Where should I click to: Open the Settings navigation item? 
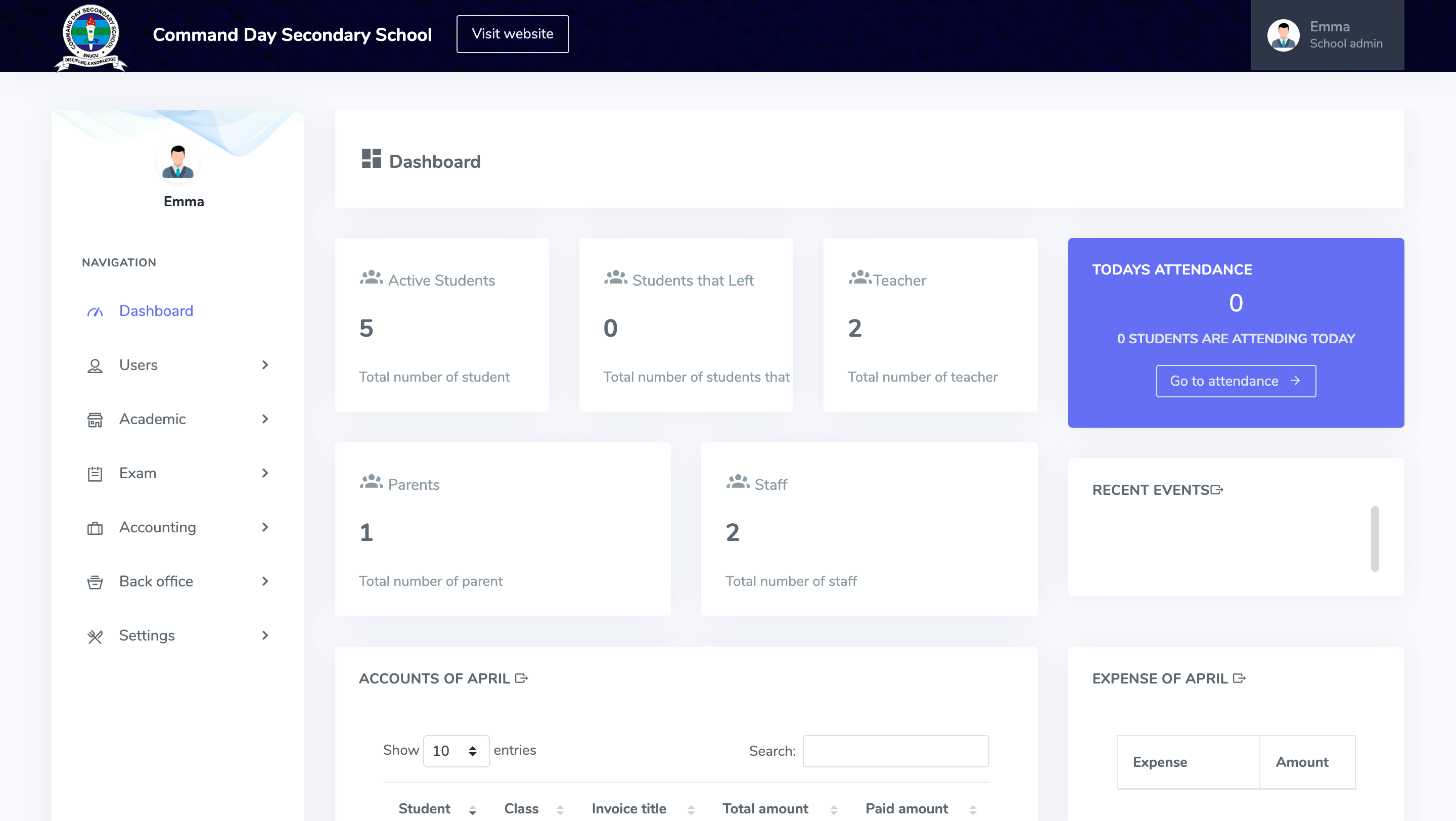point(178,635)
